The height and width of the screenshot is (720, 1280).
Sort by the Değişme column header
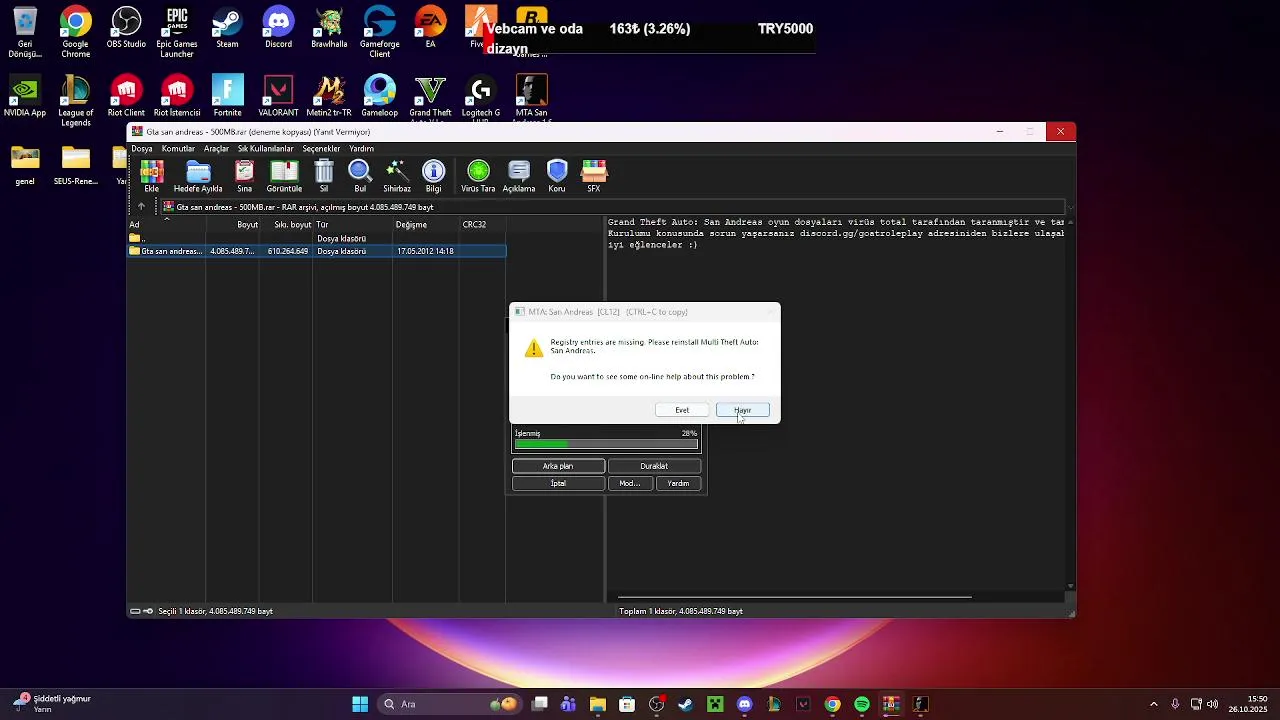(426, 225)
